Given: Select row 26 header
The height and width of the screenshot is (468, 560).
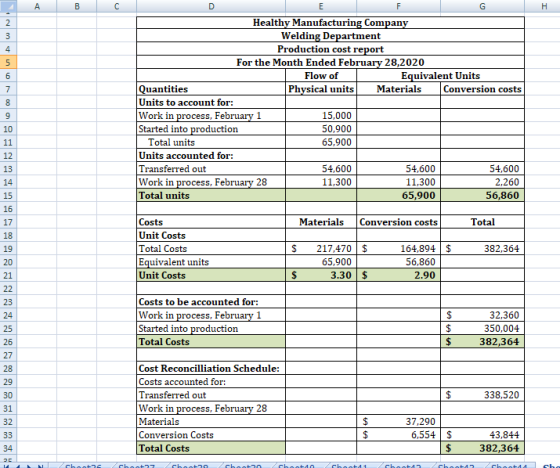Looking at the screenshot, I should click(x=8, y=342).
